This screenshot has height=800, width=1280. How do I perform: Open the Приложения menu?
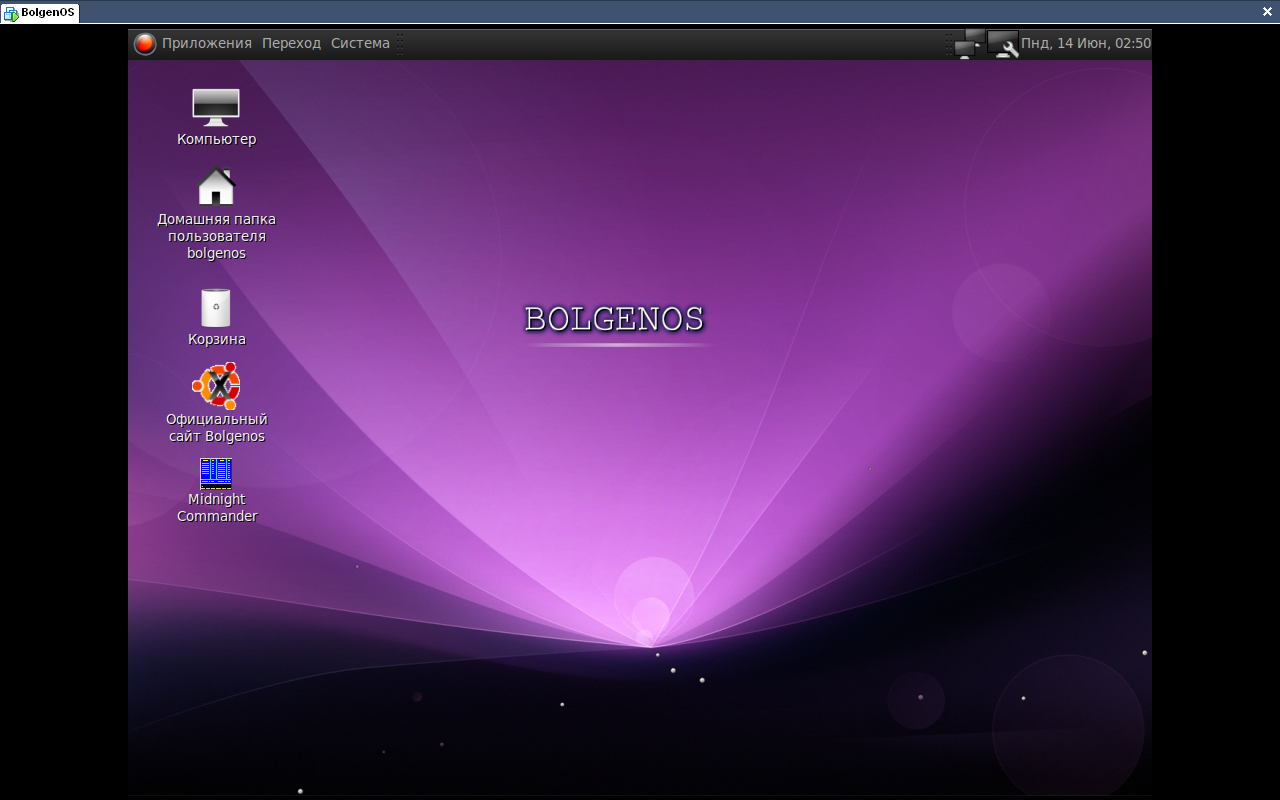tap(207, 44)
